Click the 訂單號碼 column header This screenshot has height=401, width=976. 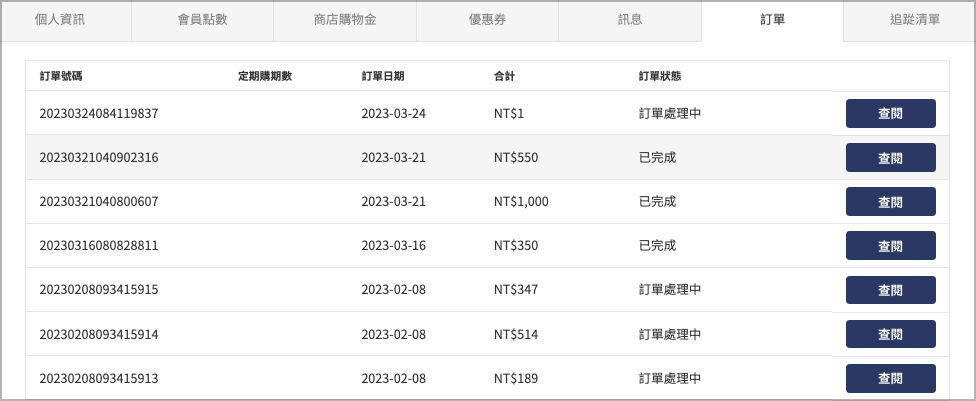pyautogui.click(x=60, y=77)
